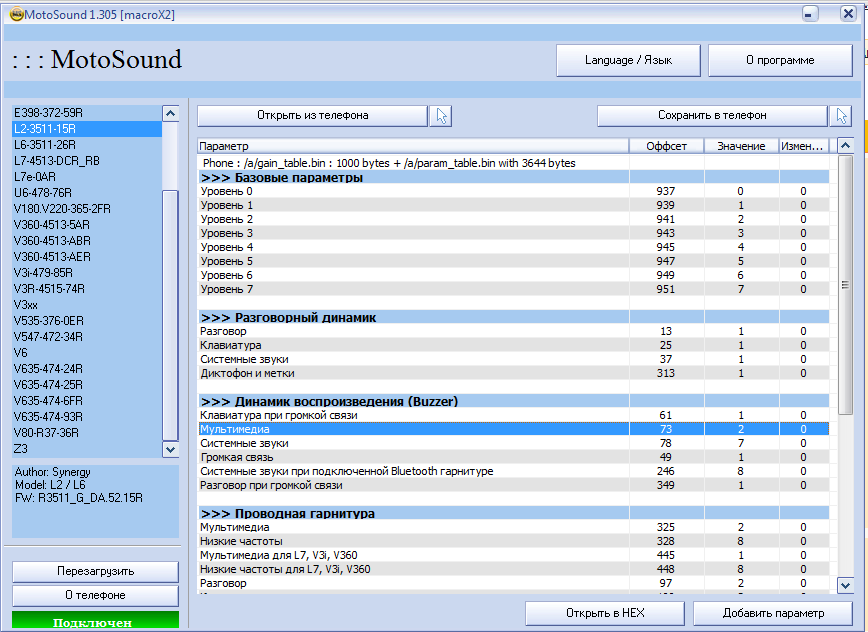
Task: Click "Открыть из телефона" button
Action: [x=312, y=116]
